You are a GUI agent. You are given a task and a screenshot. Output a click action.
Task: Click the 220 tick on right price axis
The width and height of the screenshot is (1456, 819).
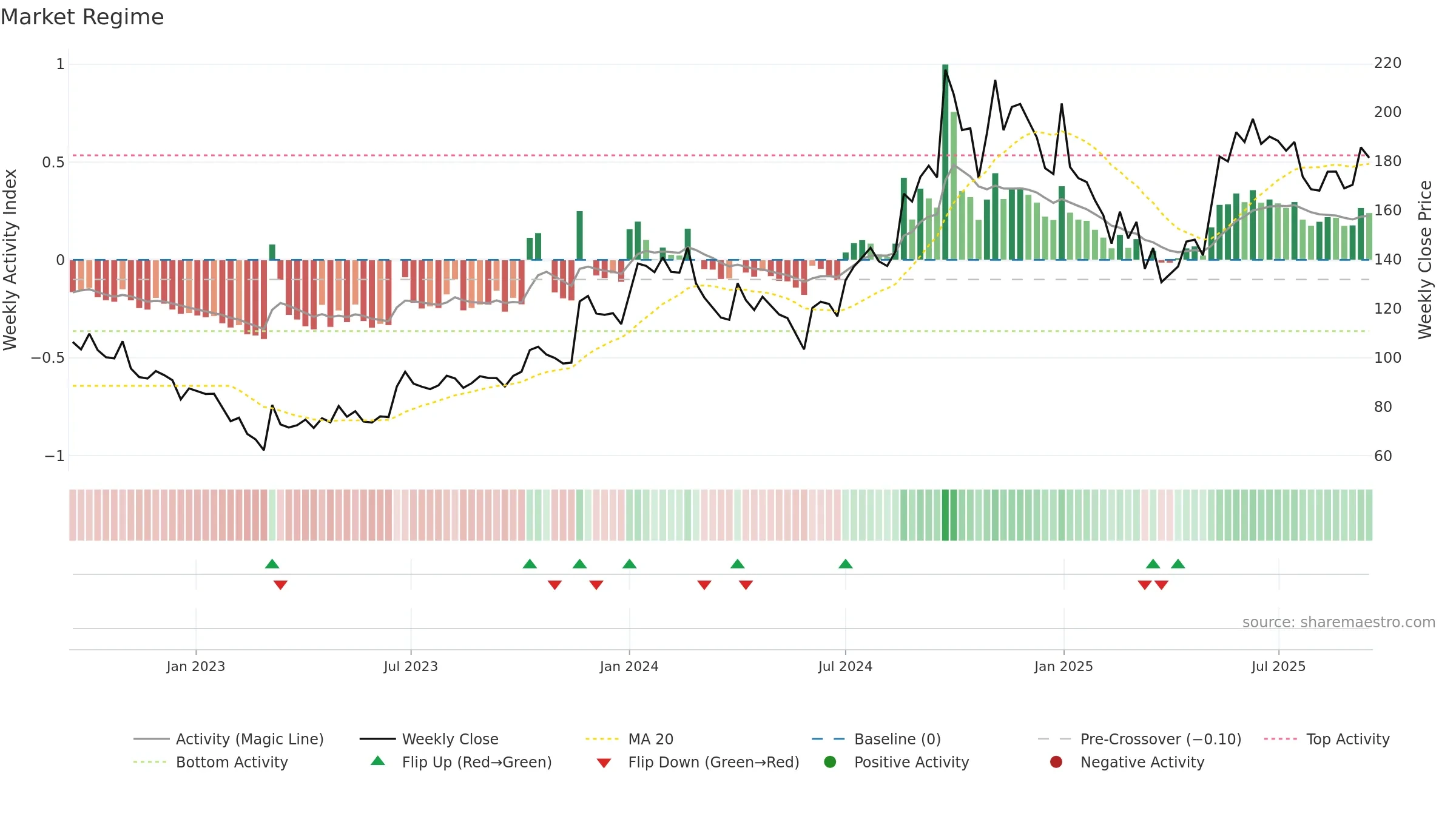tap(1387, 63)
